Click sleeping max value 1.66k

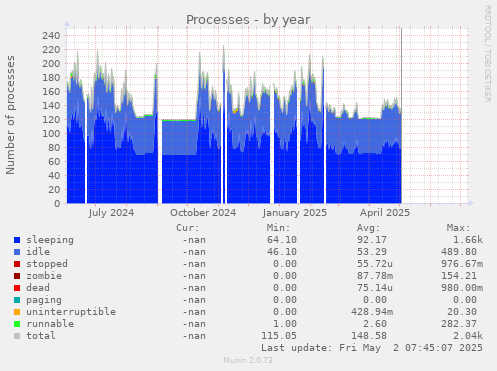[468, 240]
